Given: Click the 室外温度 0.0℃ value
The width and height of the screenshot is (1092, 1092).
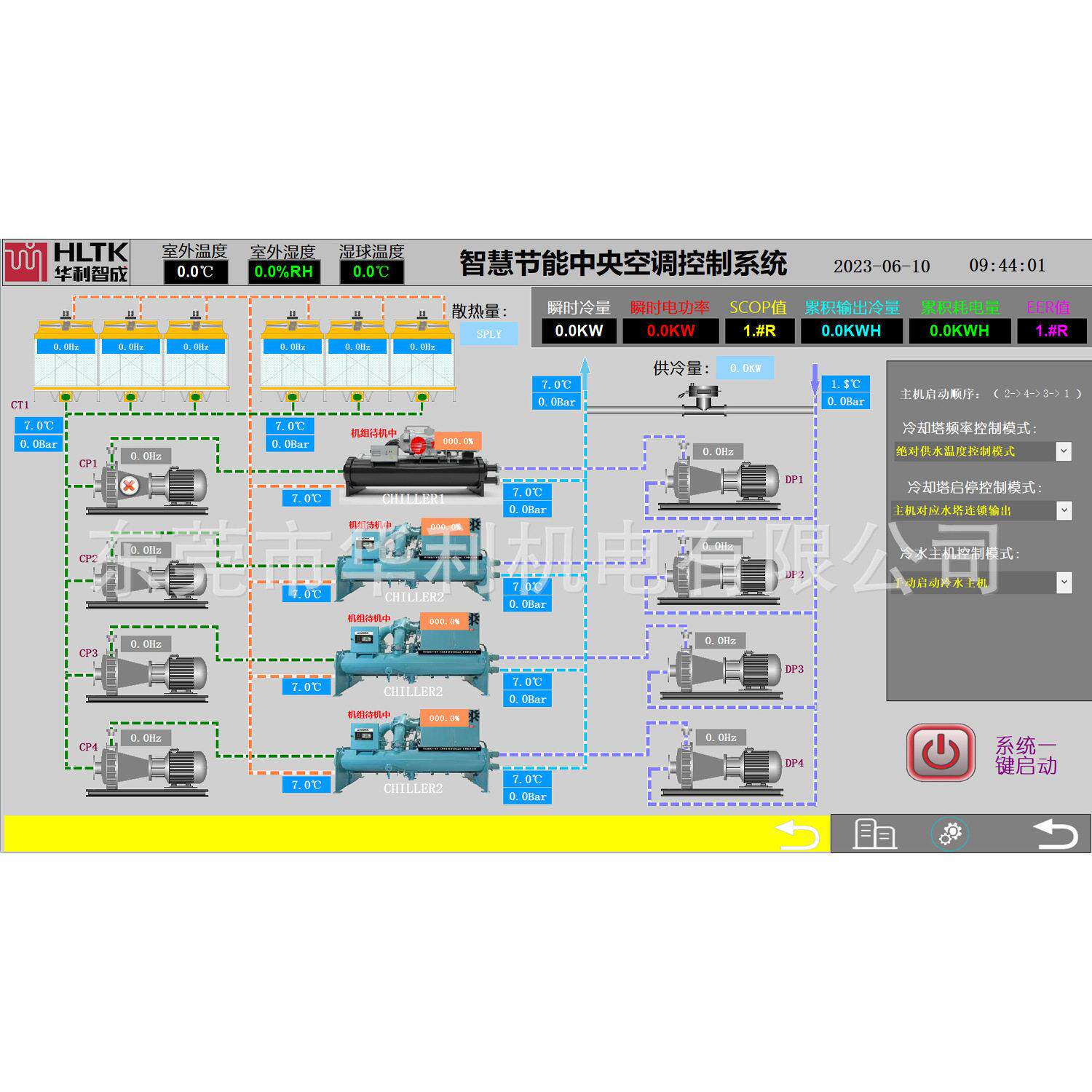Looking at the screenshot, I should tap(195, 272).
